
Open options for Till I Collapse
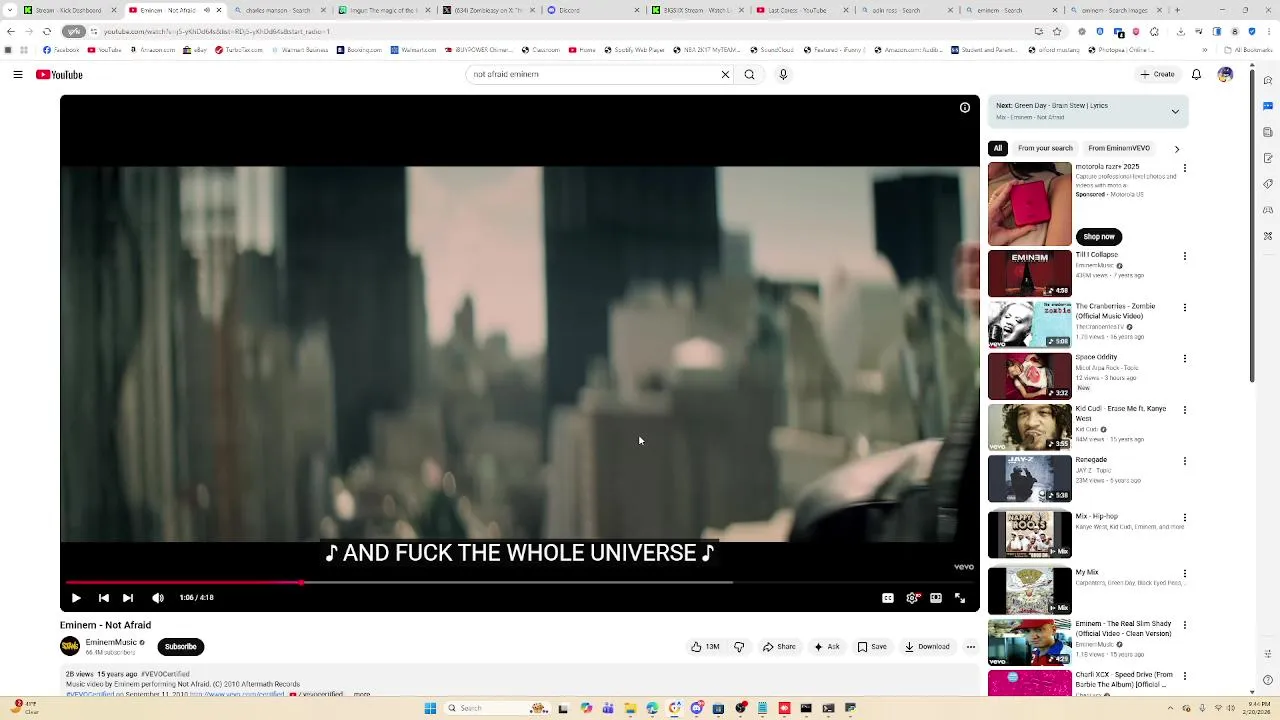tap(1185, 256)
